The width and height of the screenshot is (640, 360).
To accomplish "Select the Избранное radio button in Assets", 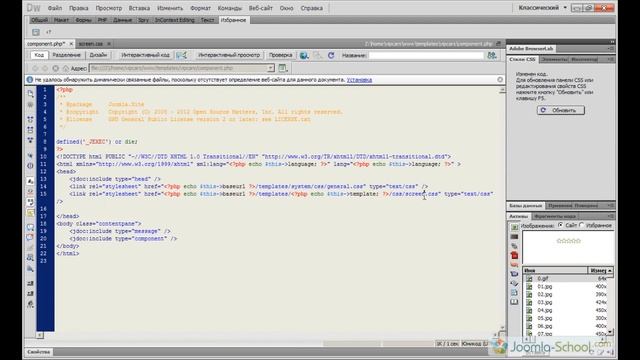I will pyautogui.click(x=582, y=225).
